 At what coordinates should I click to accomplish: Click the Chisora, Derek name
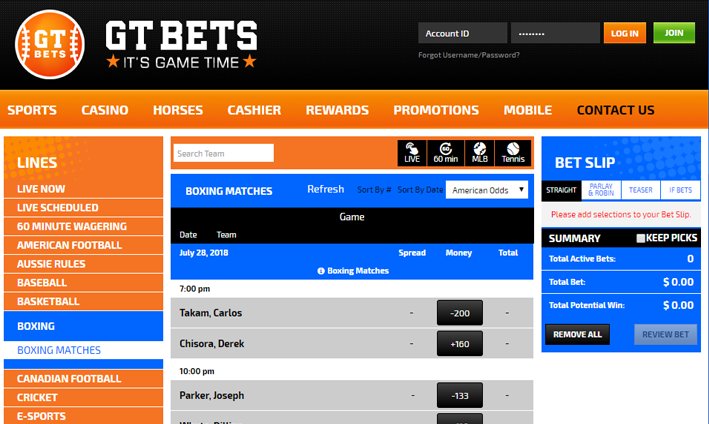tap(212, 344)
